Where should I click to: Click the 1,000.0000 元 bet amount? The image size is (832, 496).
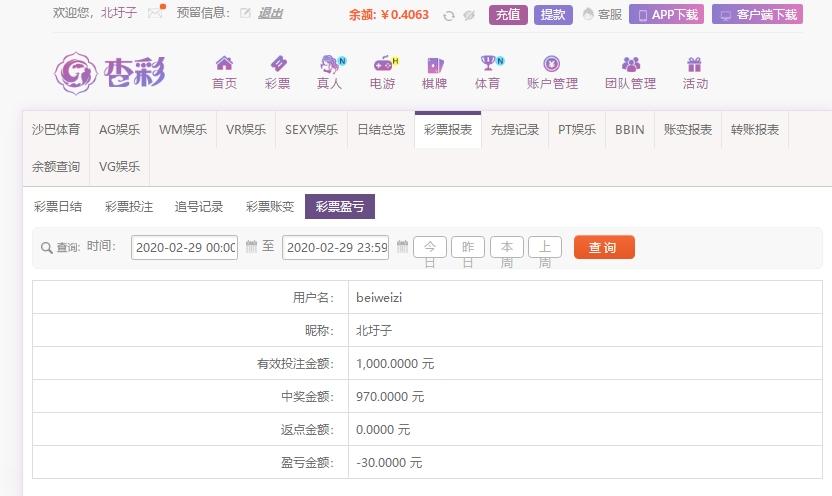pyautogui.click(x=395, y=363)
